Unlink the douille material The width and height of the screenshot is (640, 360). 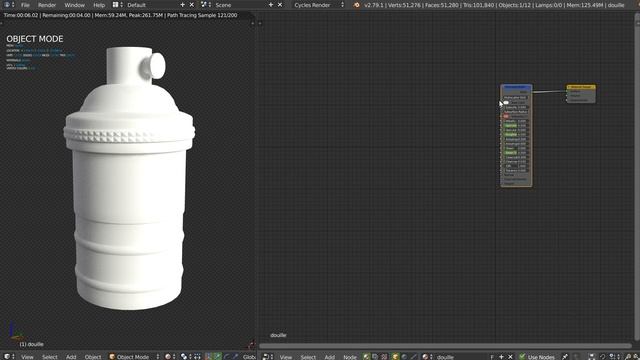[x=510, y=357]
